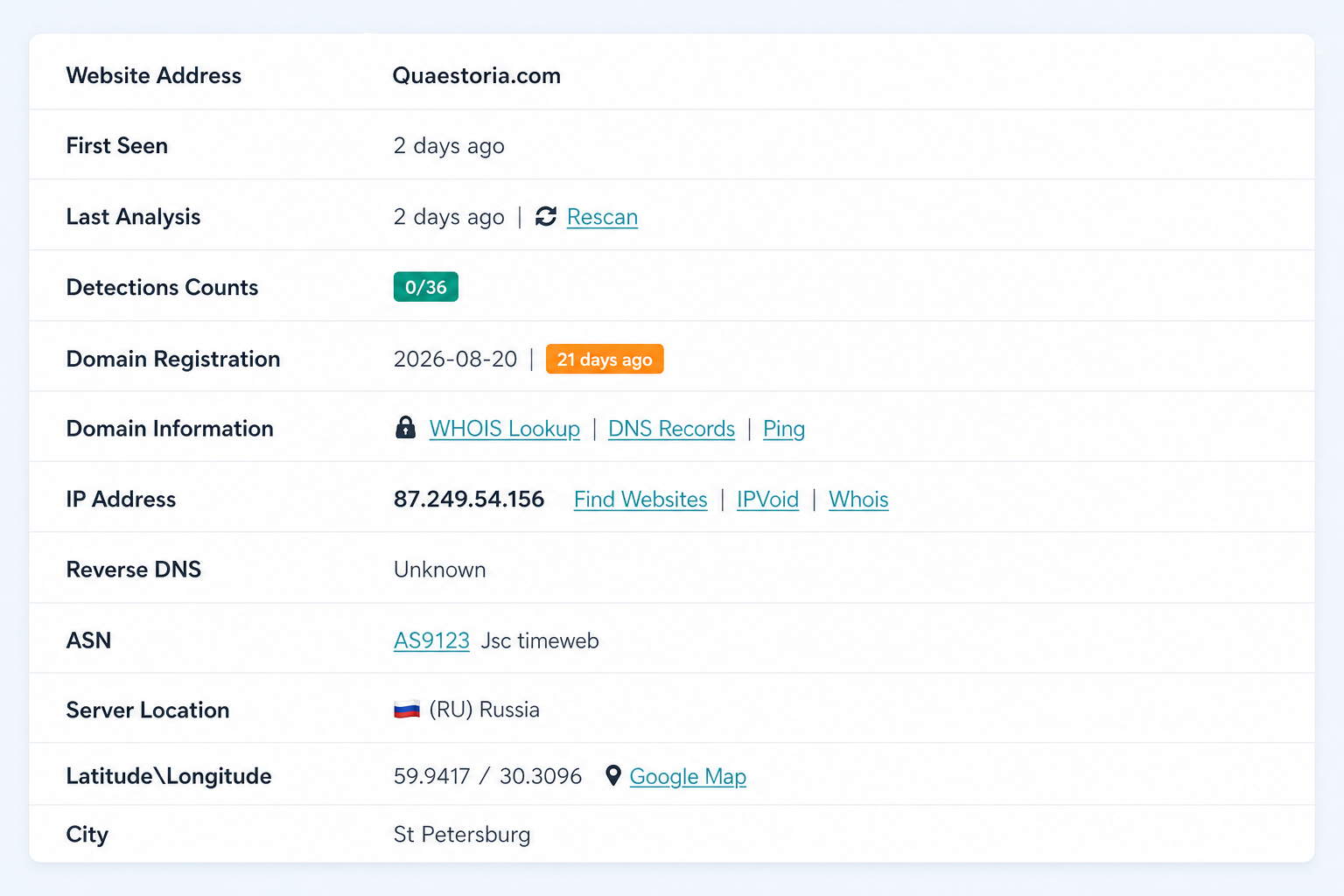Click the orange 21 days ago badge

(x=605, y=359)
